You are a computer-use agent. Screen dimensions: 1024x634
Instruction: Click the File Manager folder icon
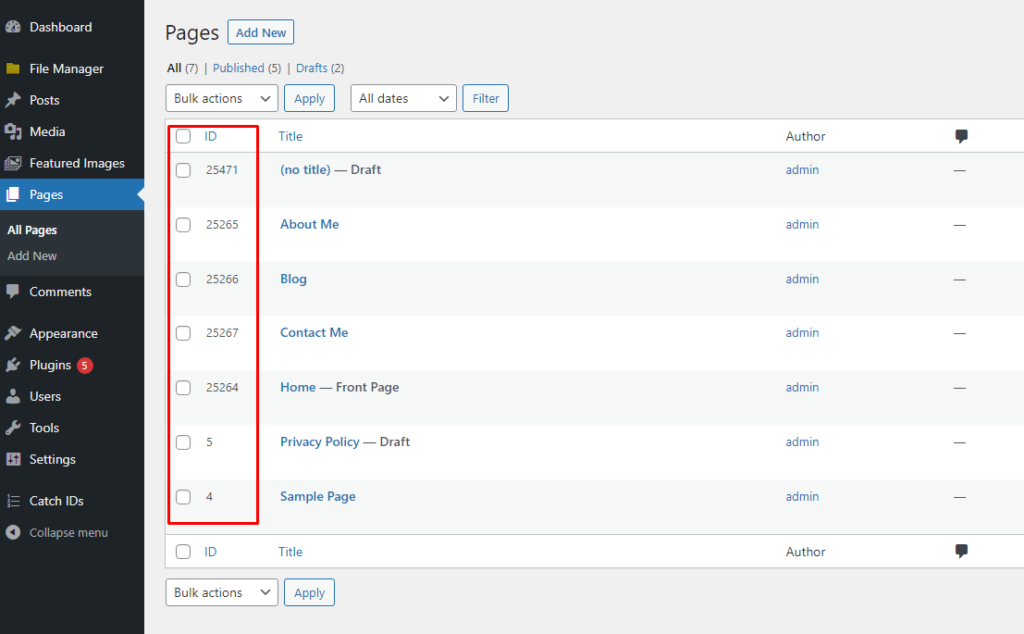[13, 69]
